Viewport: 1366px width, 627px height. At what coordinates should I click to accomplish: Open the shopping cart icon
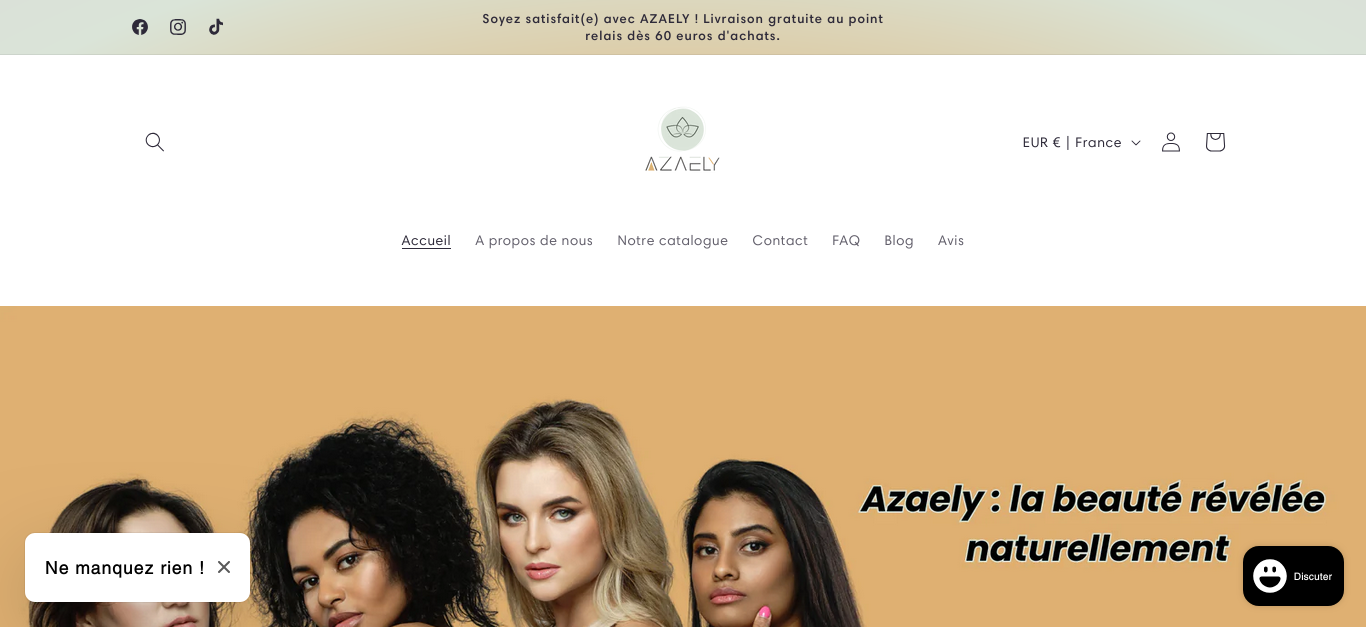click(x=1215, y=142)
